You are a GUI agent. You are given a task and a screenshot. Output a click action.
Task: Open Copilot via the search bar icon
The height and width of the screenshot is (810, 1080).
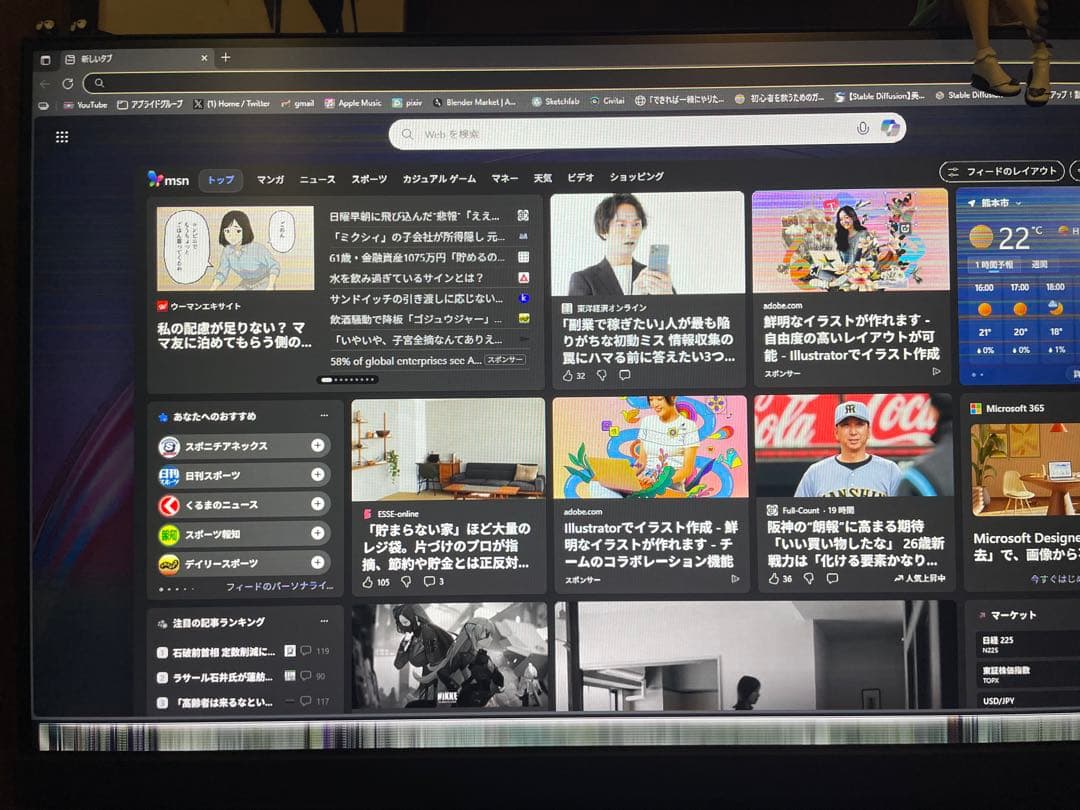coord(888,130)
